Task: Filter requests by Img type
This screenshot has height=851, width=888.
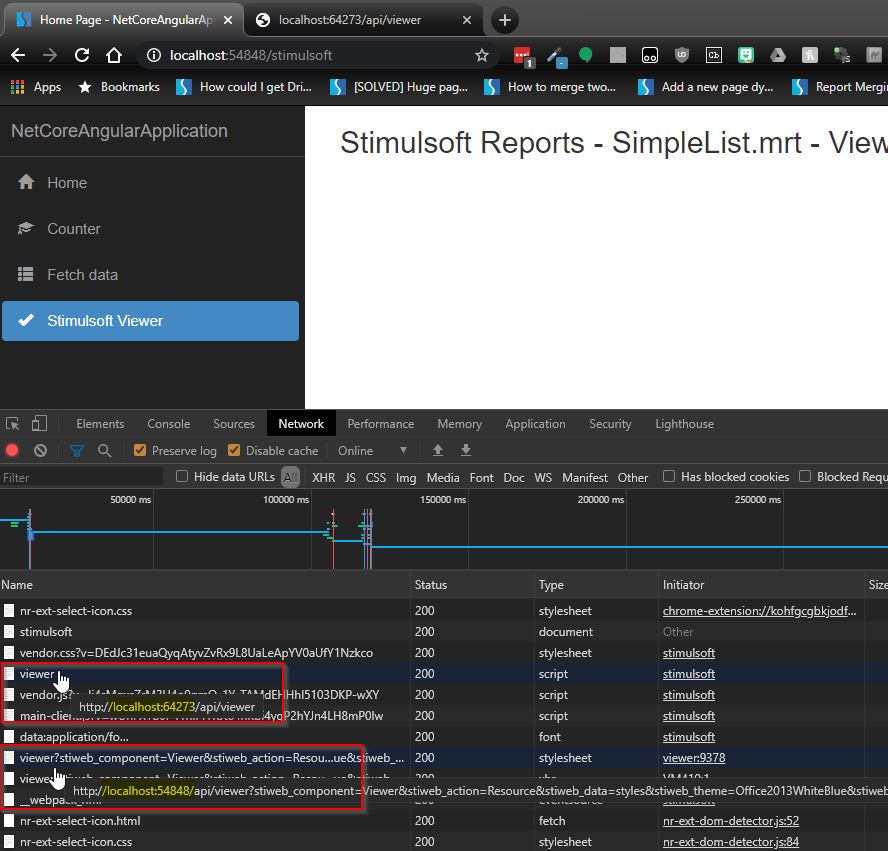Action: coord(405,477)
